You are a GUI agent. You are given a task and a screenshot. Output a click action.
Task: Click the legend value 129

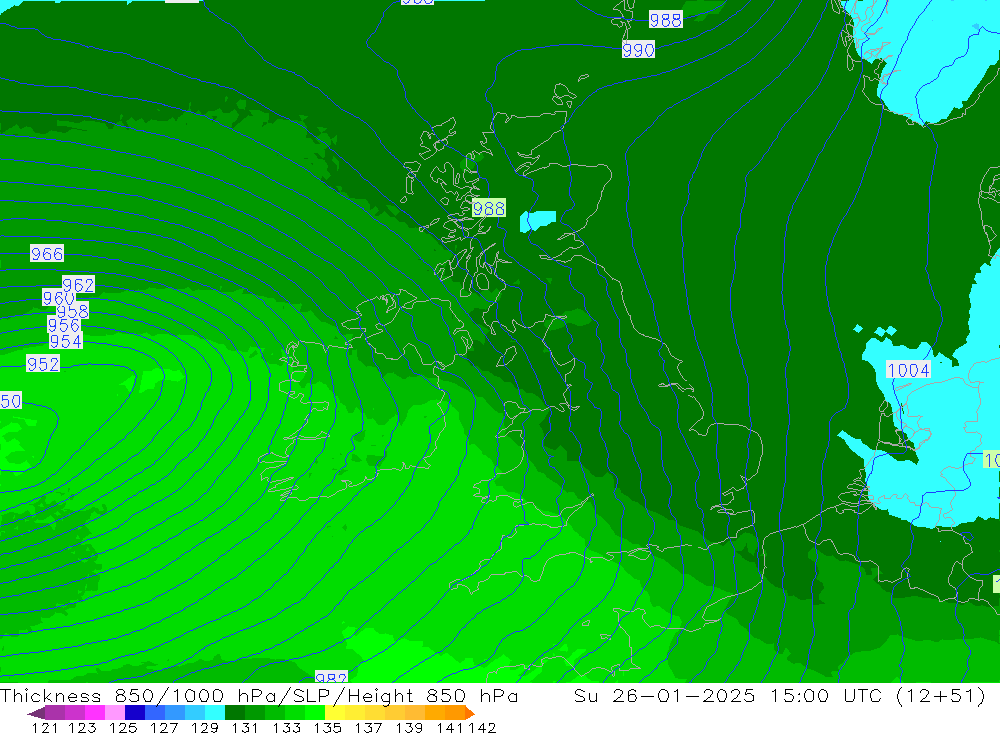[x=205, y=727]
